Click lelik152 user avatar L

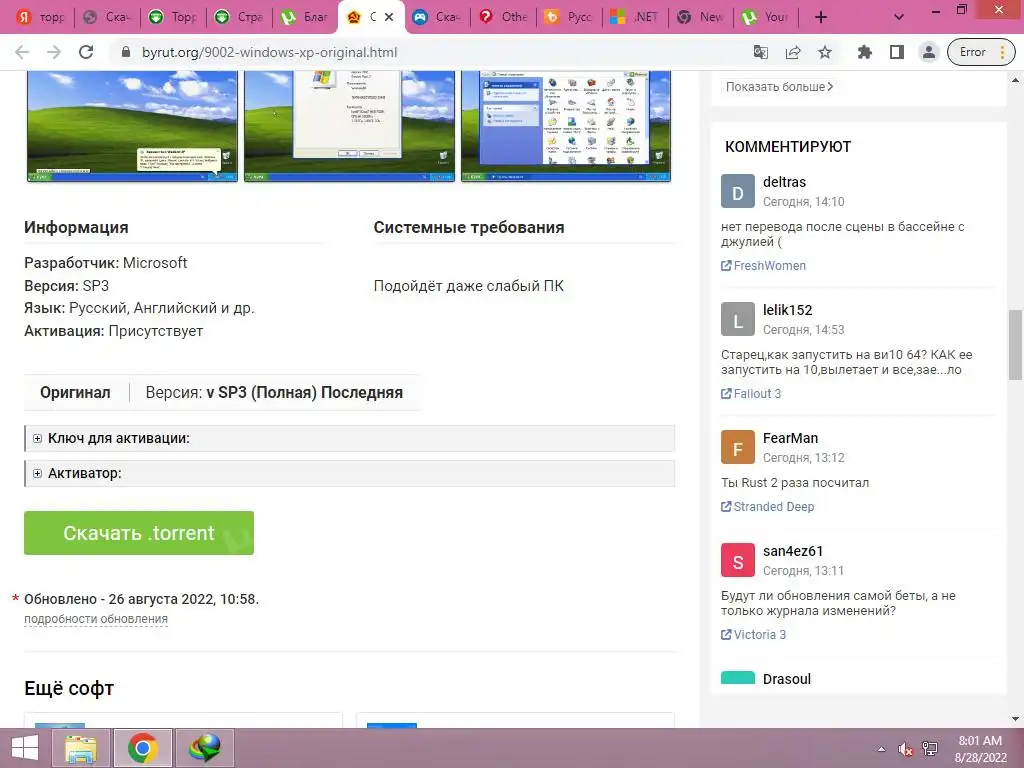[x=738, y=319]
